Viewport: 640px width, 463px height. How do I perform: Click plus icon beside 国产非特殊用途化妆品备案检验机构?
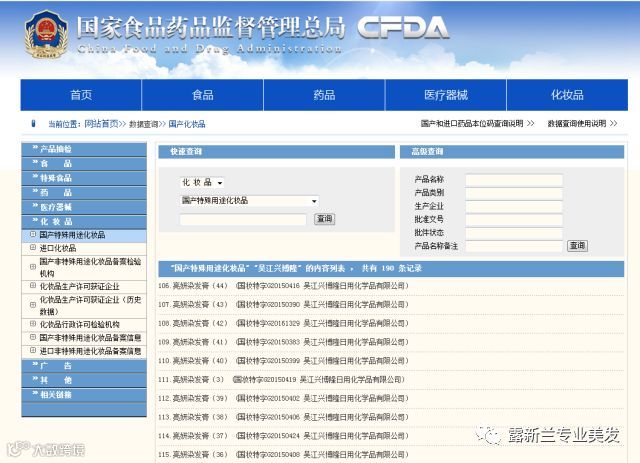(x=33, y=267)
